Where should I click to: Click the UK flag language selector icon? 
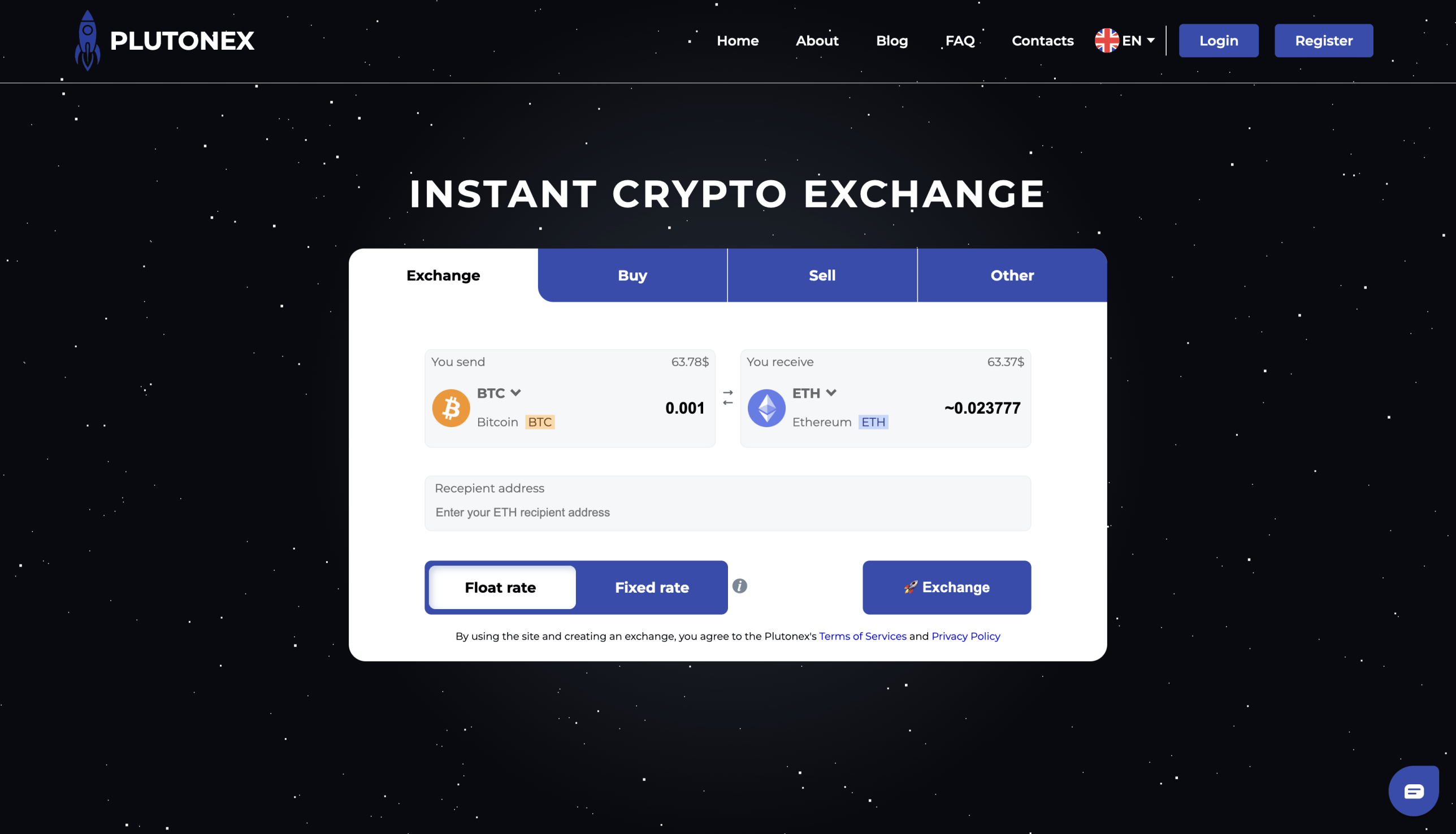[1106, 40]
